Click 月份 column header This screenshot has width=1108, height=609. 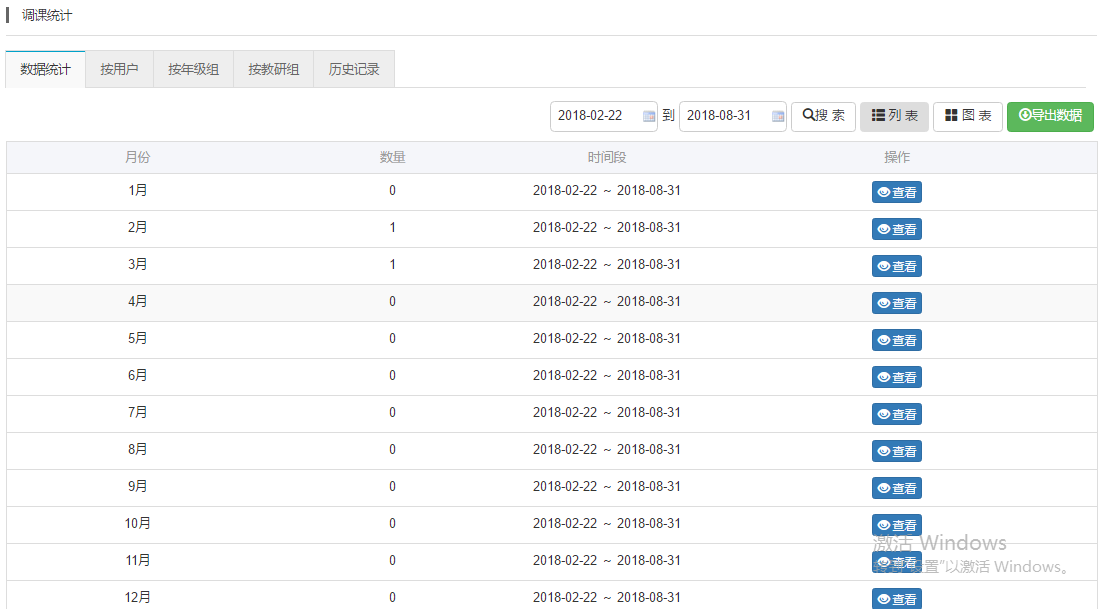click(x=138, y=158)
